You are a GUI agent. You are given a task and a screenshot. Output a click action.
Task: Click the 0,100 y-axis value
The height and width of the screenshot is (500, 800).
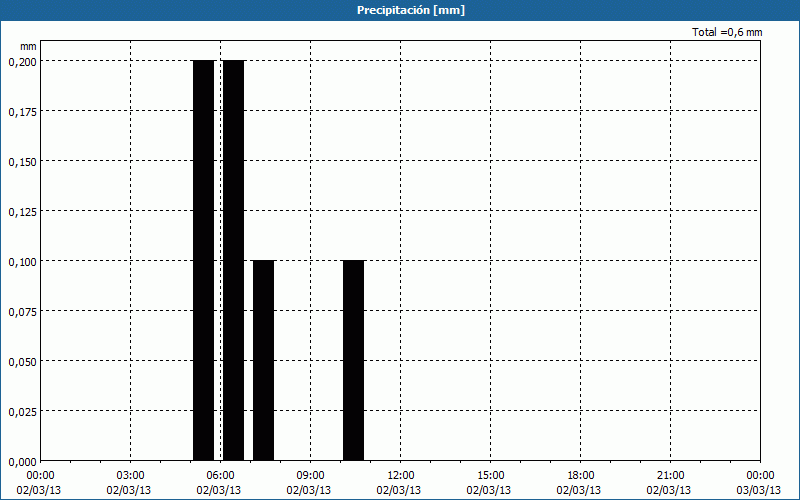pos(23,262)
